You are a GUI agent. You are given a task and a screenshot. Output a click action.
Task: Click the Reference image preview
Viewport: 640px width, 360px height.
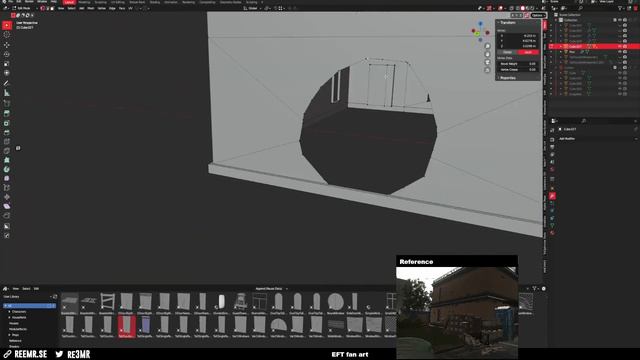[x=457, y=313]
